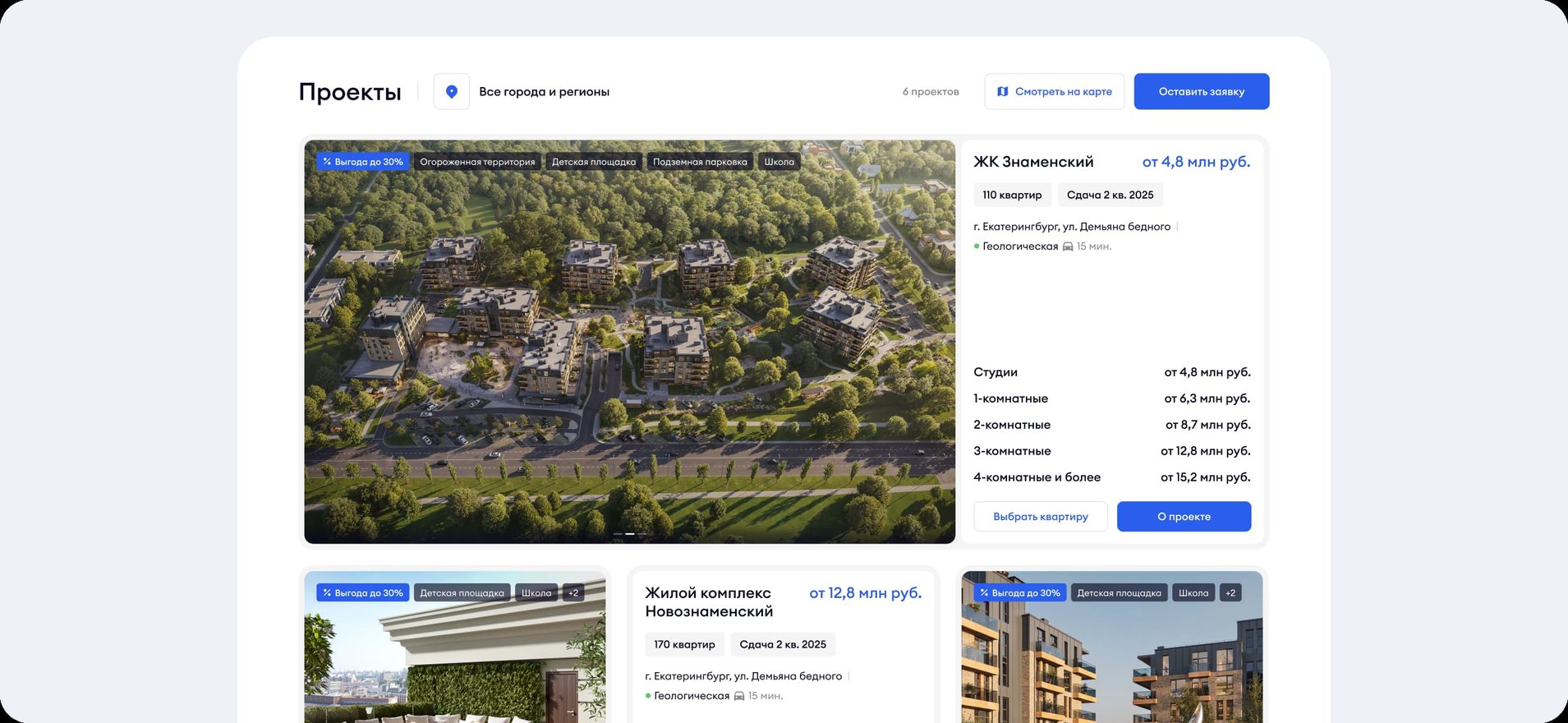Go to the last slide indicator of the carousel
Screen dimensions: 1568x723
642,534
